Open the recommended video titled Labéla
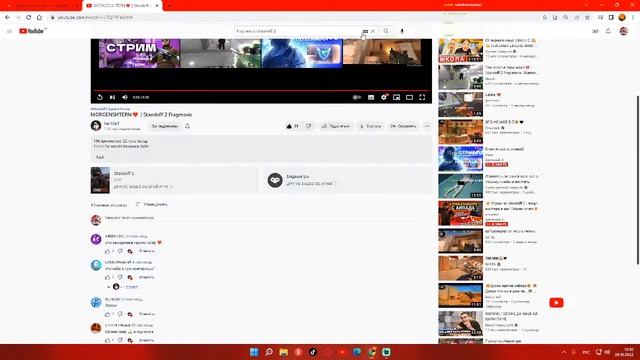 point(461,104)
